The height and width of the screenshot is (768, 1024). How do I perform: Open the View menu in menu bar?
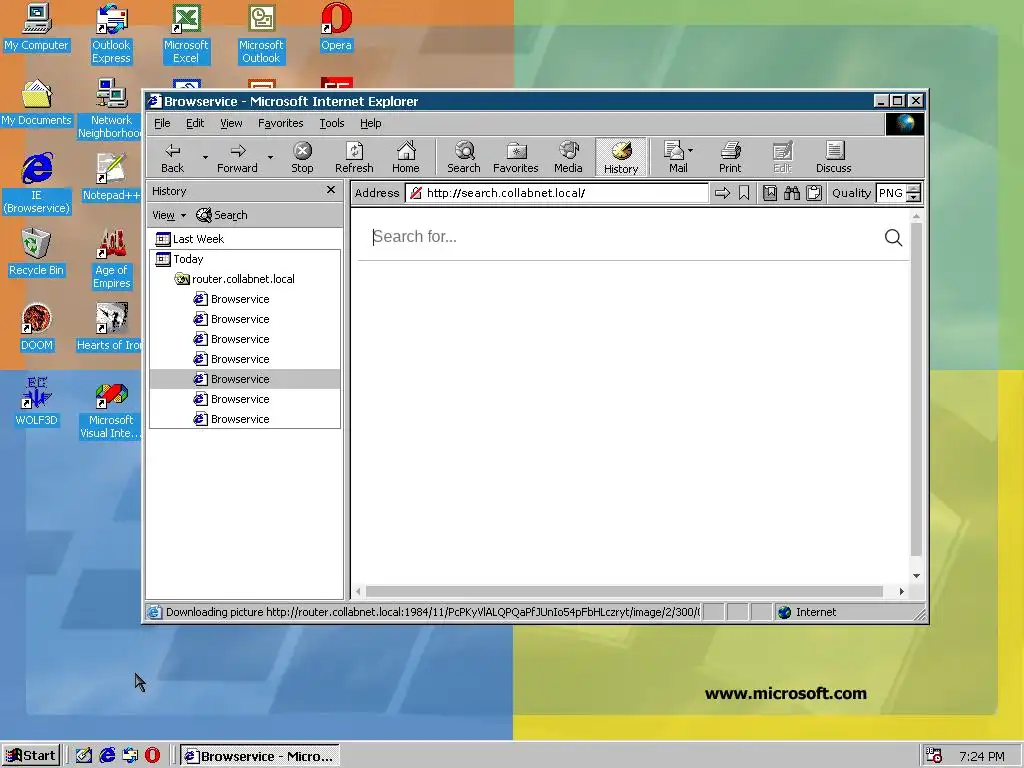click(x=231, y=123)
